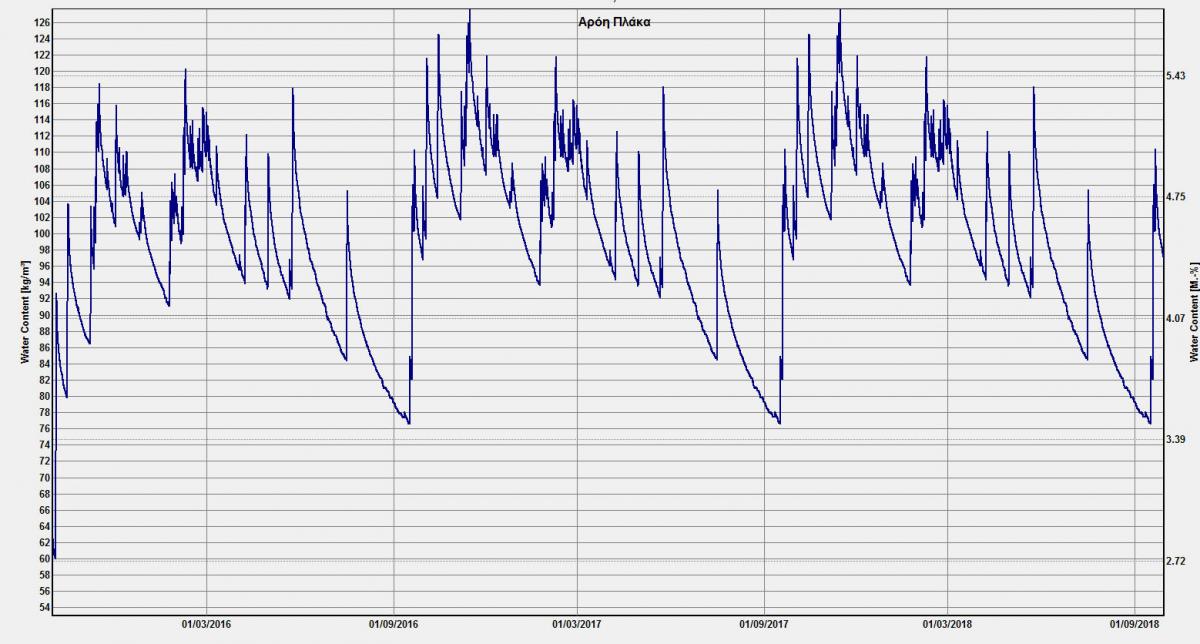Click the 54 tick on left axis

click(43, 607)
